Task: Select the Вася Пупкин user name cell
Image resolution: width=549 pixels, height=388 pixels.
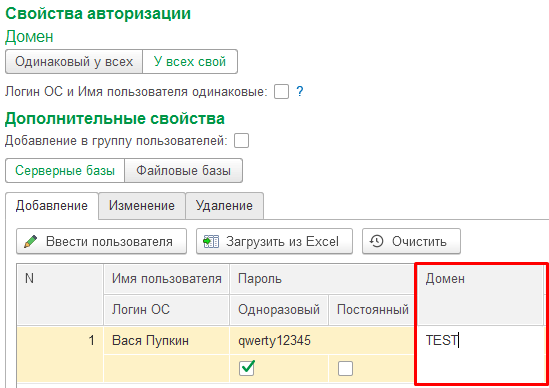Action: pyautogui.click(x=167, y=340)
